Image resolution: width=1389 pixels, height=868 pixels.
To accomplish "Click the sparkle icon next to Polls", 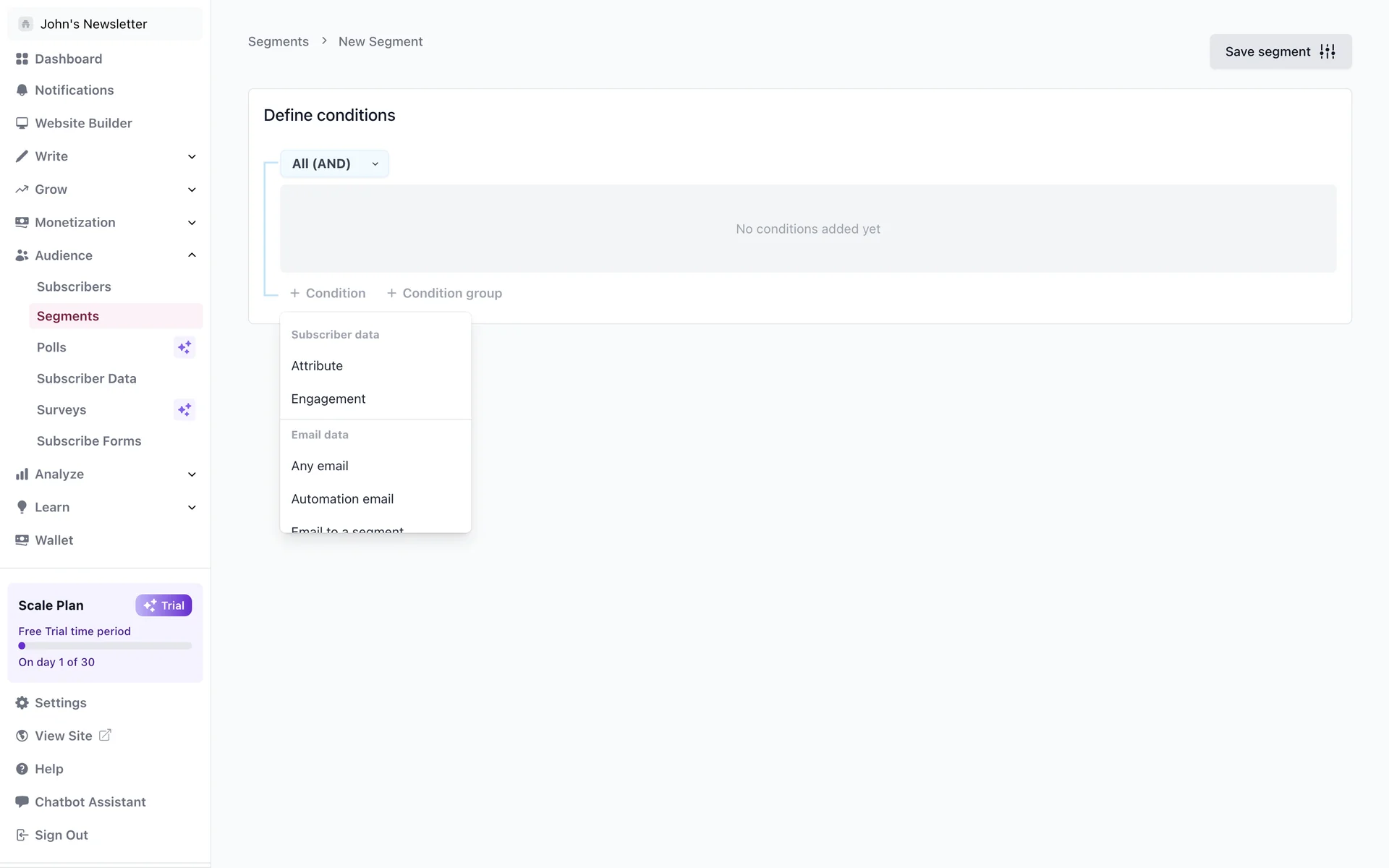I will [184, 347].
